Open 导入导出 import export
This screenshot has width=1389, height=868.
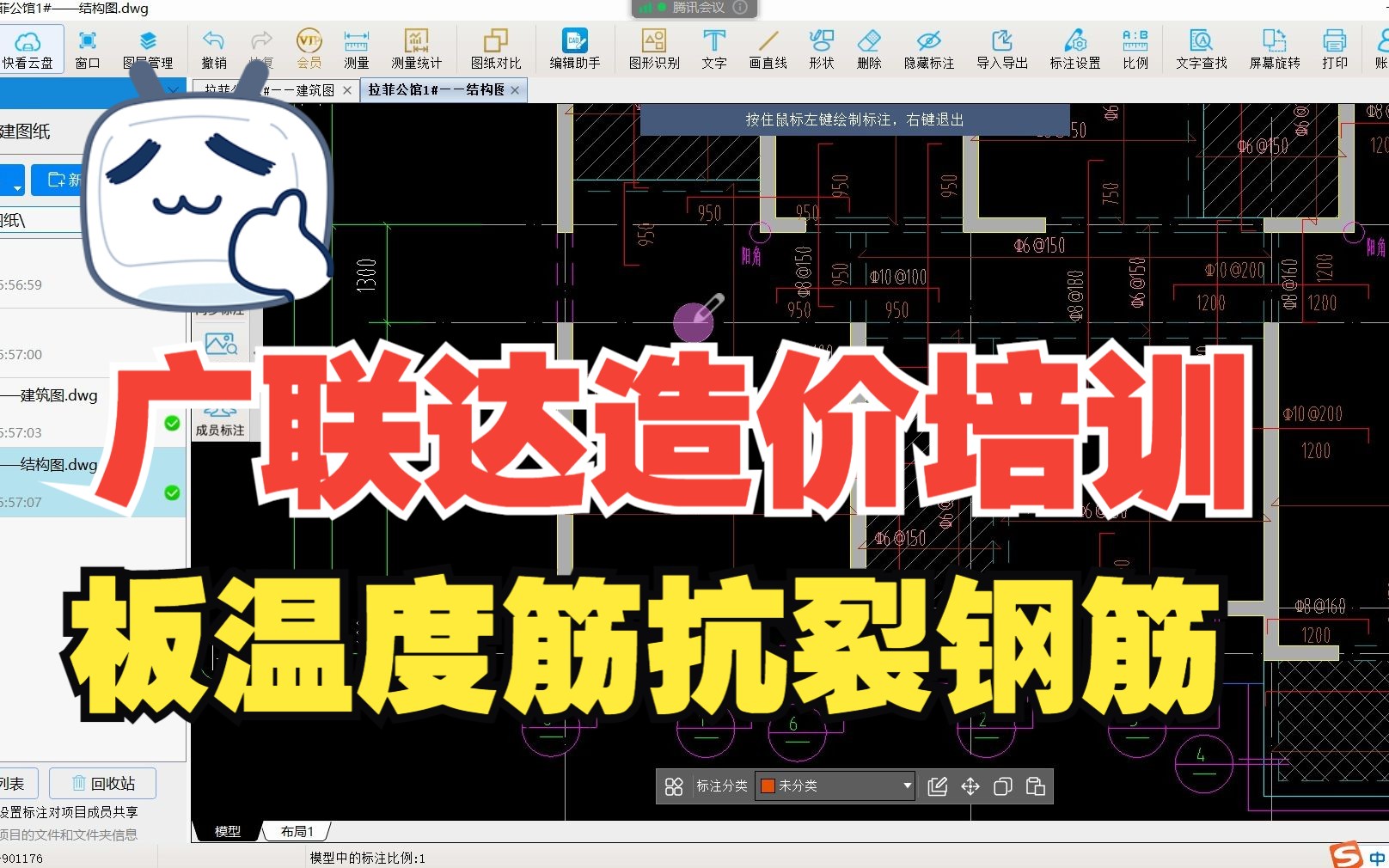(x=1002, y=49)
